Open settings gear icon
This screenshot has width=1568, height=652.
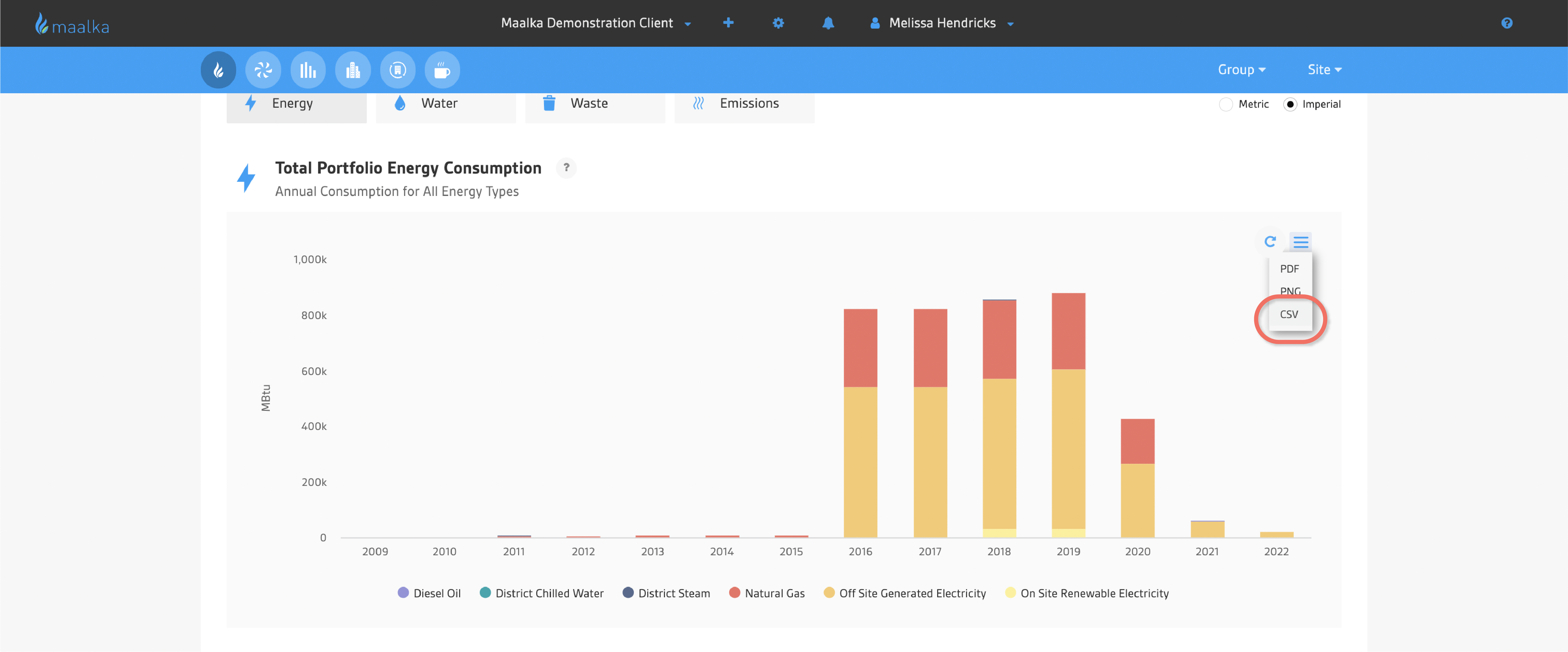point(778,23)
